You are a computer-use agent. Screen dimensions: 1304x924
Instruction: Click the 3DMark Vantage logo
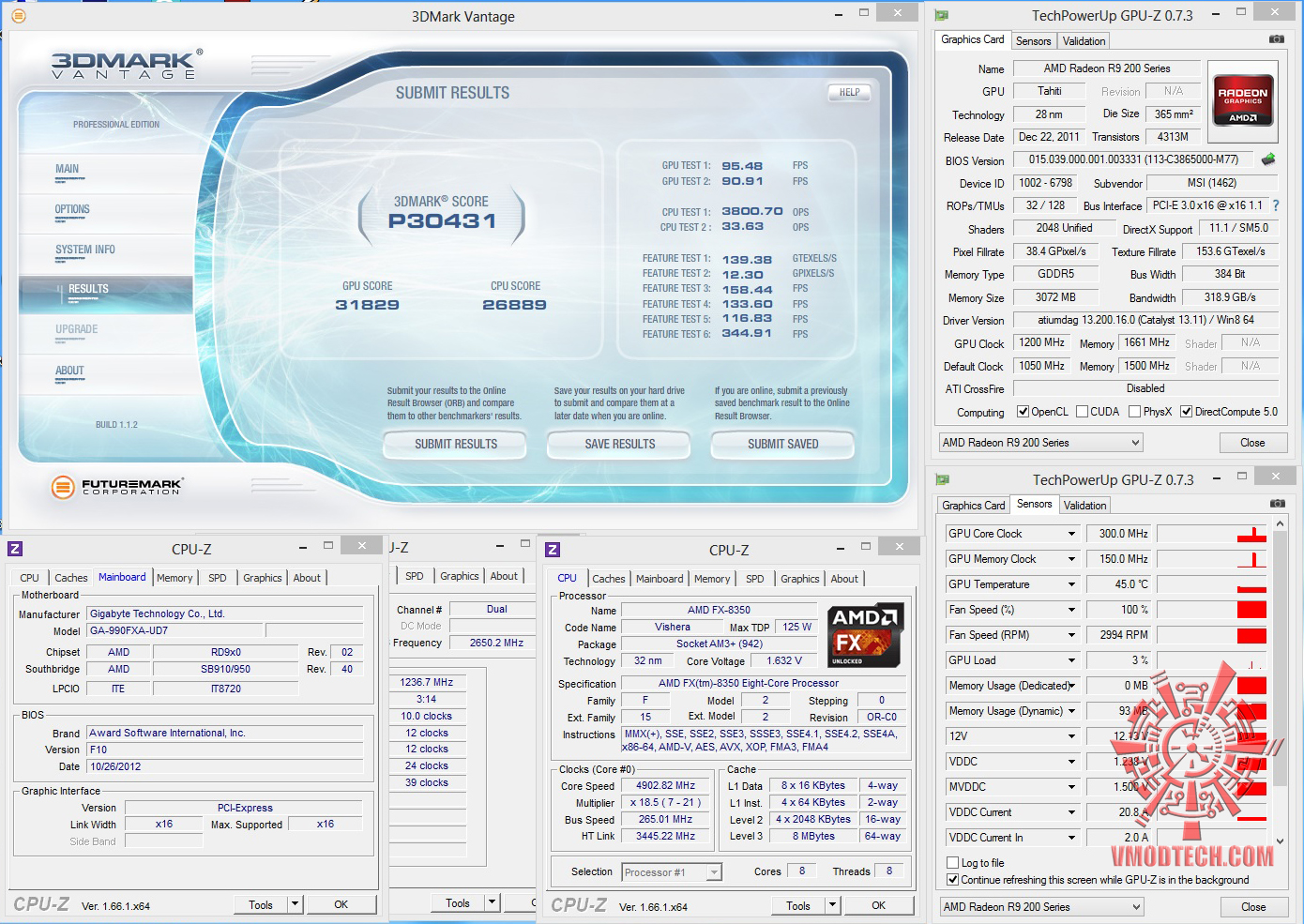[126, 64]
